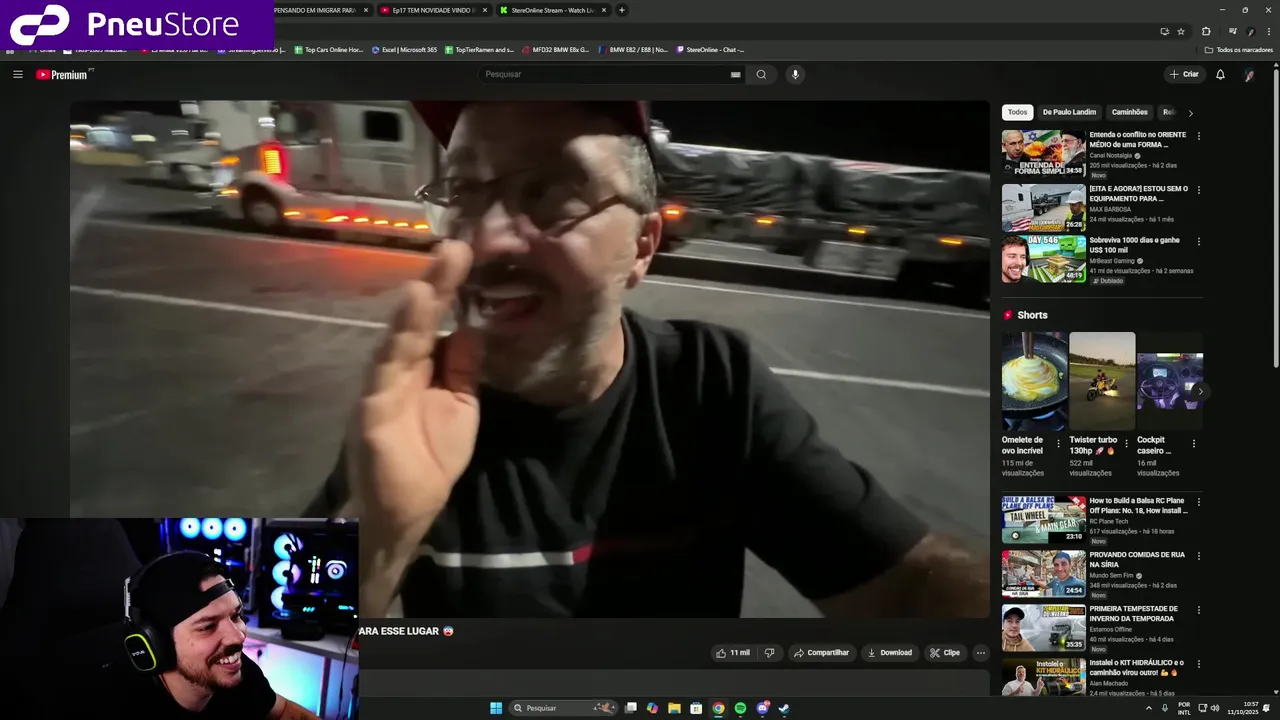
Task: Select the Caminhões filter chip
Action: point(1130,112)
